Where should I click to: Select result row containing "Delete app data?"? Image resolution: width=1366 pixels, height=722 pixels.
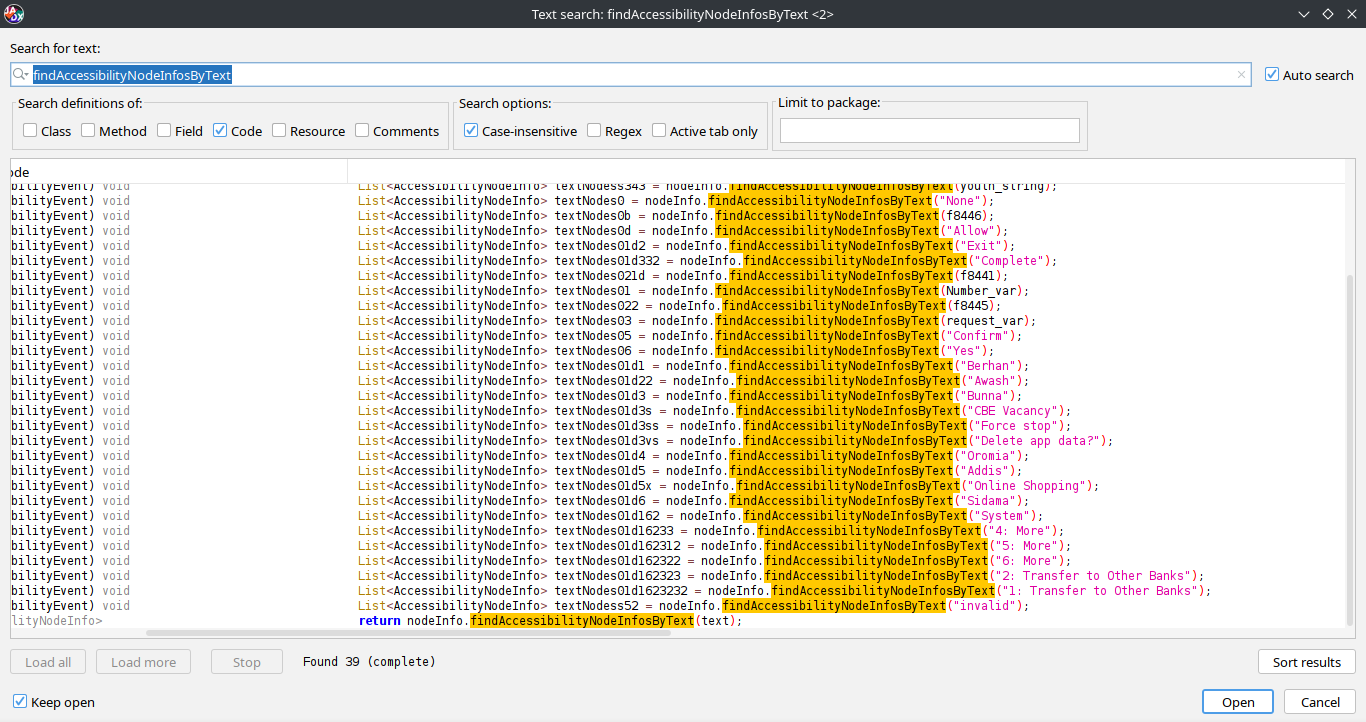(x=678, y=440)
